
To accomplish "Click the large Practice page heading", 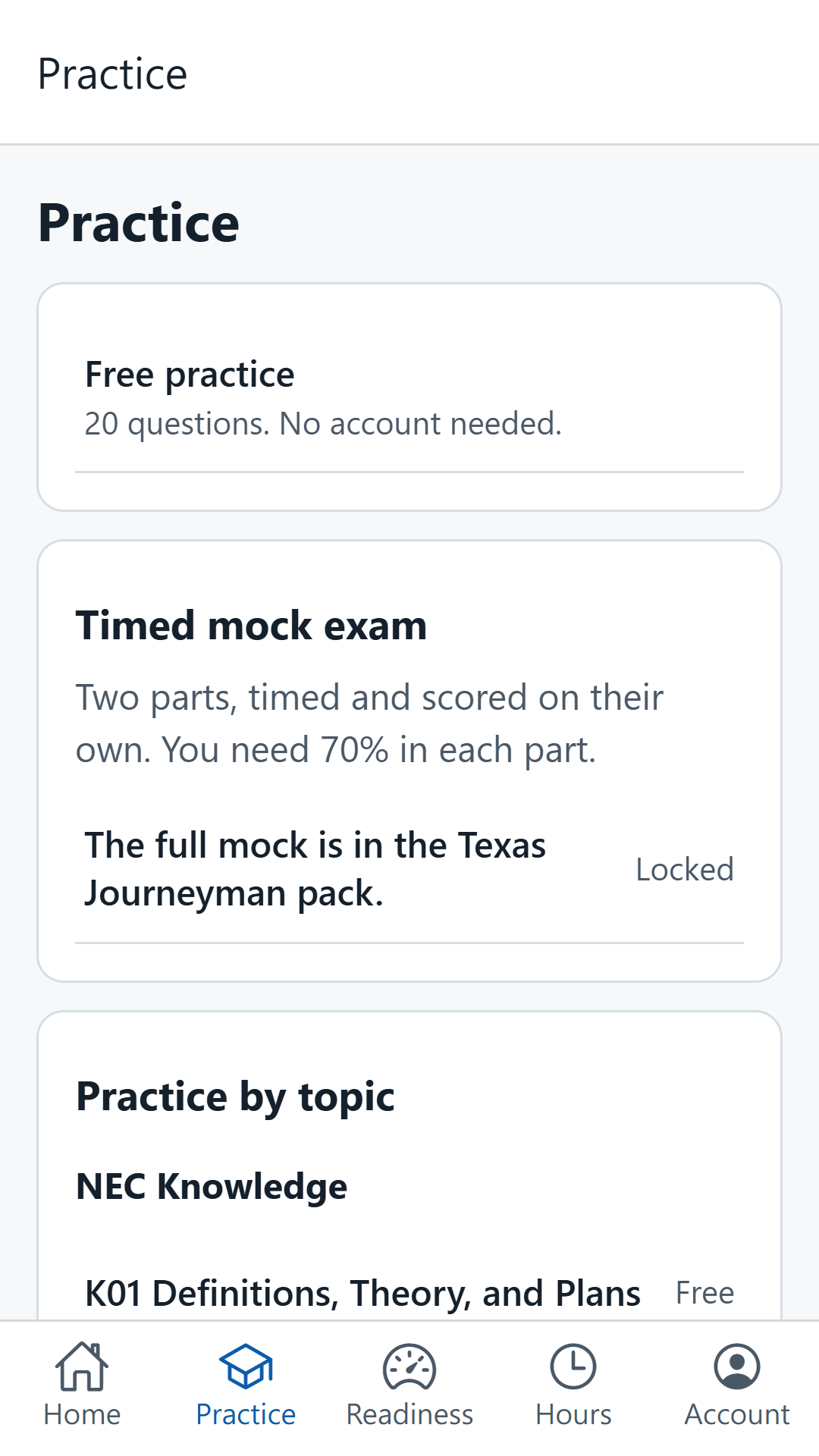I will point(139,224).
